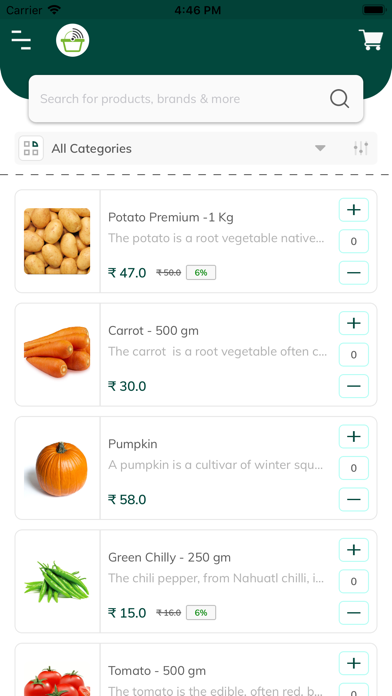The image size is (392, 696).
Task: Increase Potato Premium quantity with plus
Action: (x=354, y=210)
